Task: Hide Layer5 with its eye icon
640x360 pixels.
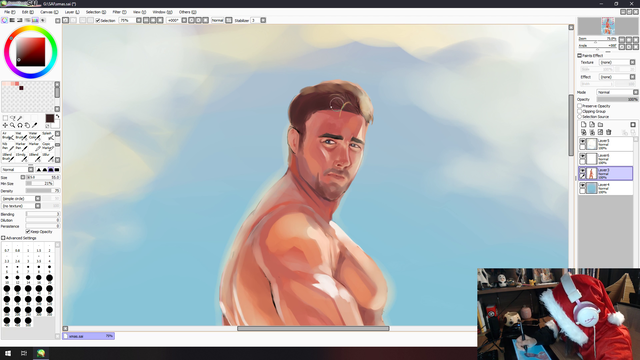Action: pos(582,141)
